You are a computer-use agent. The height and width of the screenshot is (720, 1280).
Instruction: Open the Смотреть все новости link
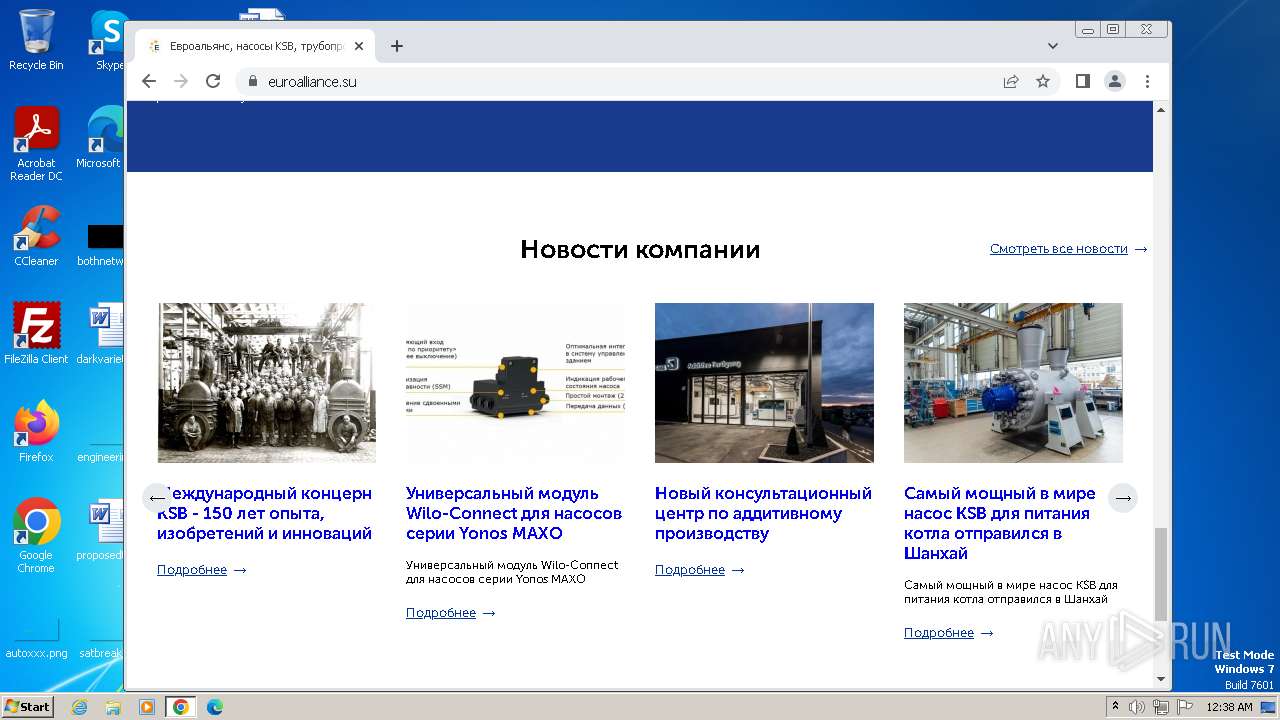point(1059,249)
